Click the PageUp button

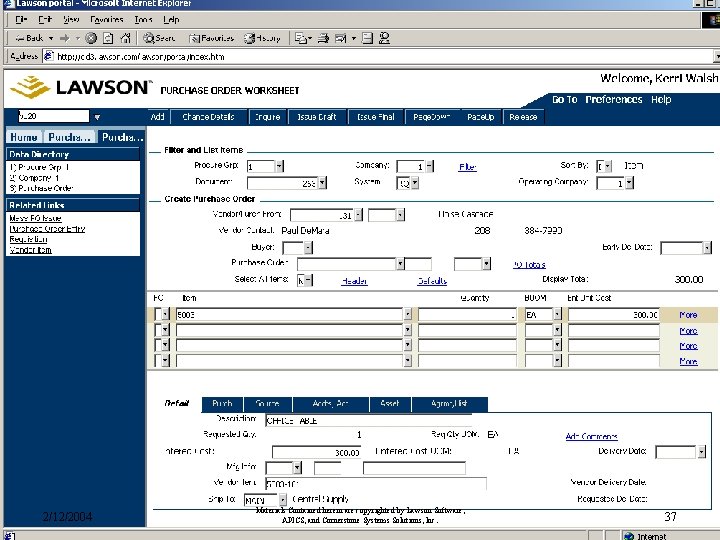point(480,117)
